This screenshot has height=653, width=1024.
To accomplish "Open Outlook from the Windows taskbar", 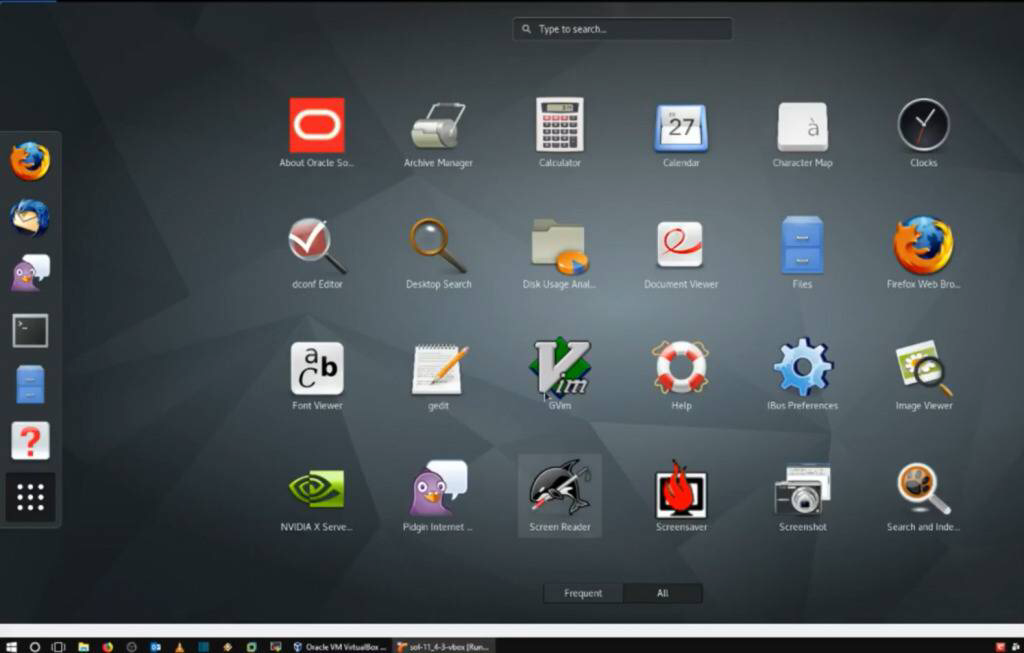I will 155,646.
